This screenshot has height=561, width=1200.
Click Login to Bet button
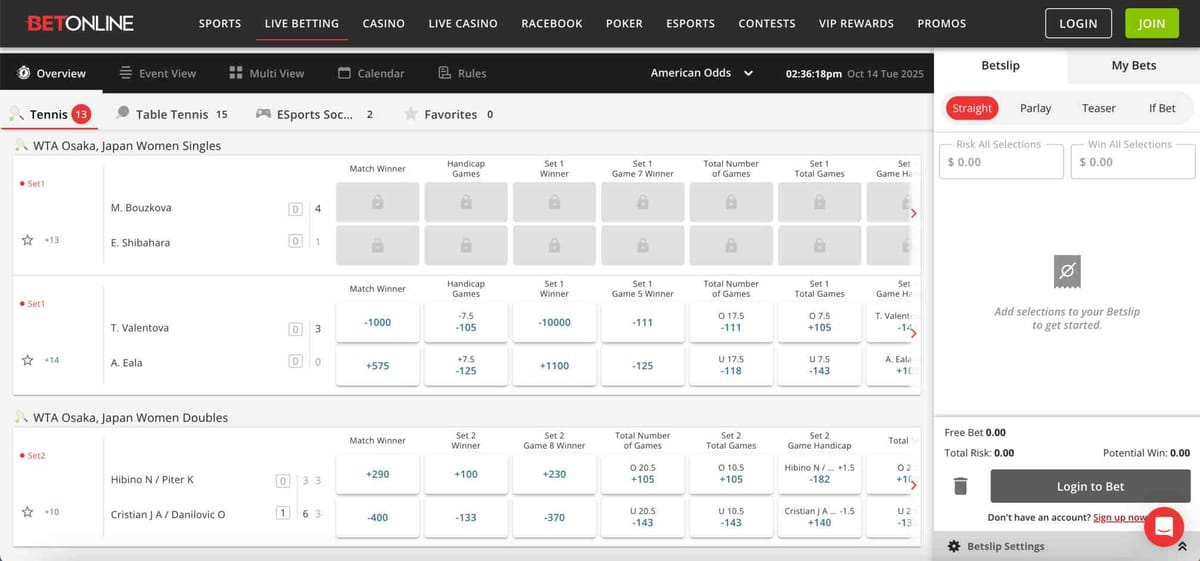point(1090,486)
